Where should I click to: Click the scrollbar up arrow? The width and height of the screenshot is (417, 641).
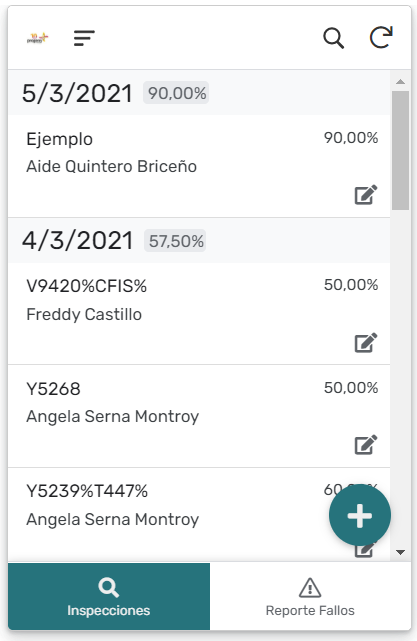(x=401, y=82)
